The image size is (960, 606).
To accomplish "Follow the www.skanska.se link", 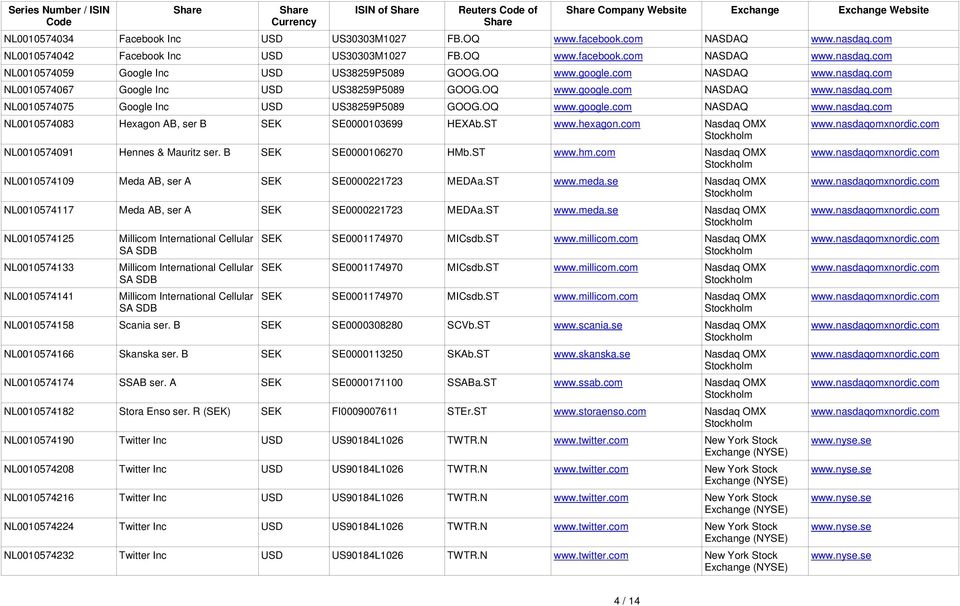I will coord(591,354).
